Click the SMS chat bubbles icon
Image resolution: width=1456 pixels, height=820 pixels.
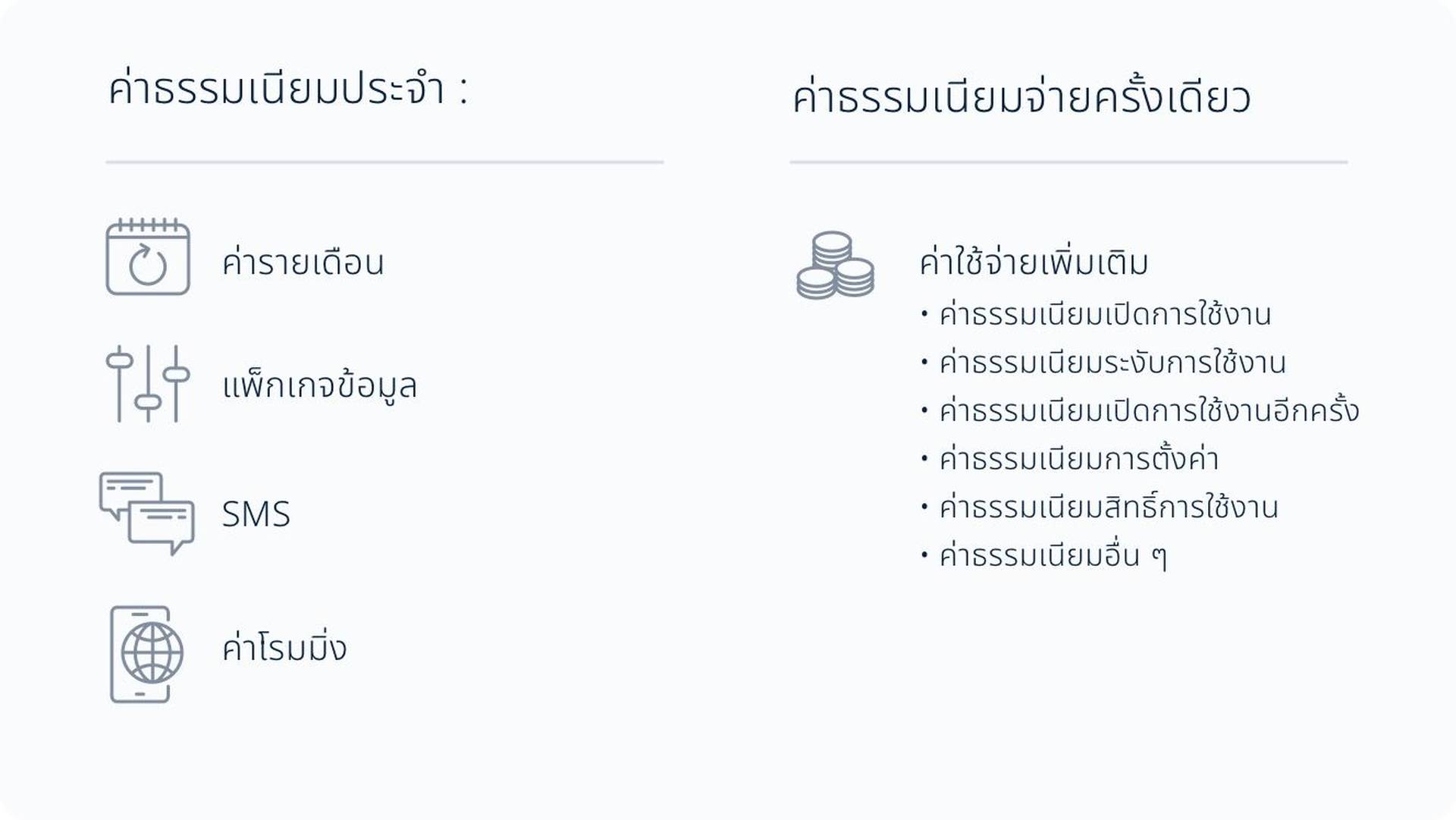point(147,514)
